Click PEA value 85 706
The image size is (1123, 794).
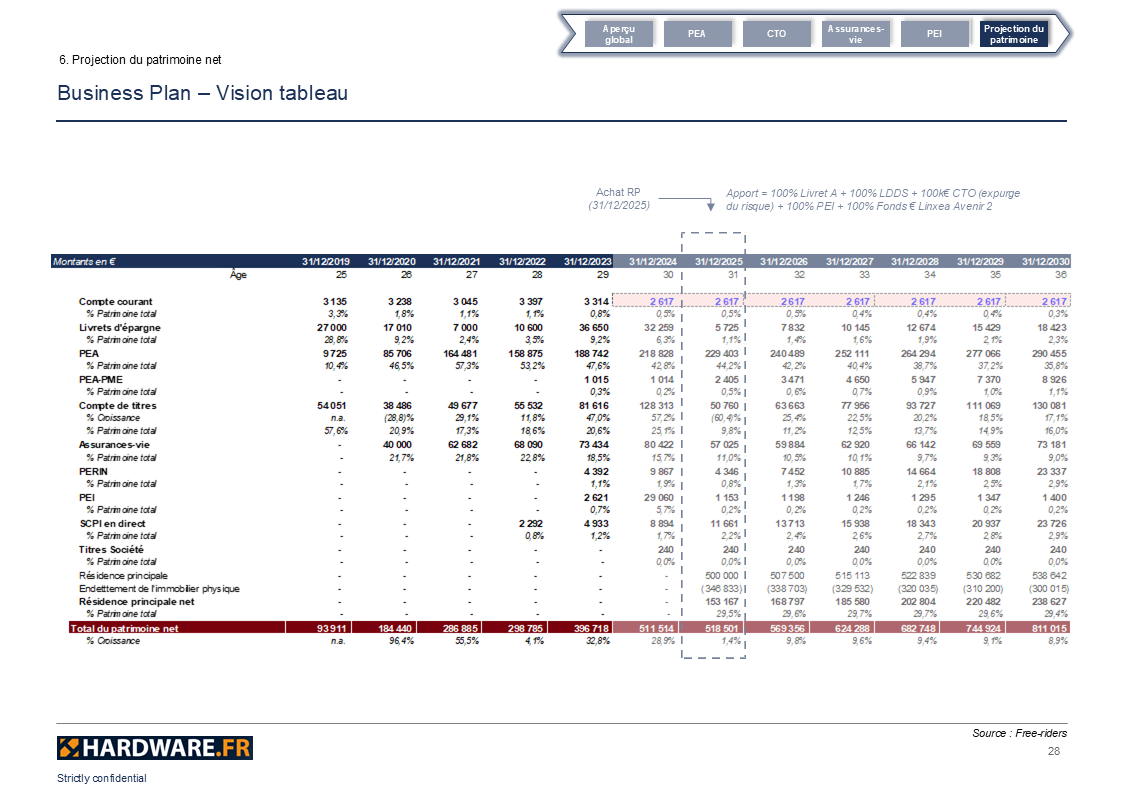397,354
